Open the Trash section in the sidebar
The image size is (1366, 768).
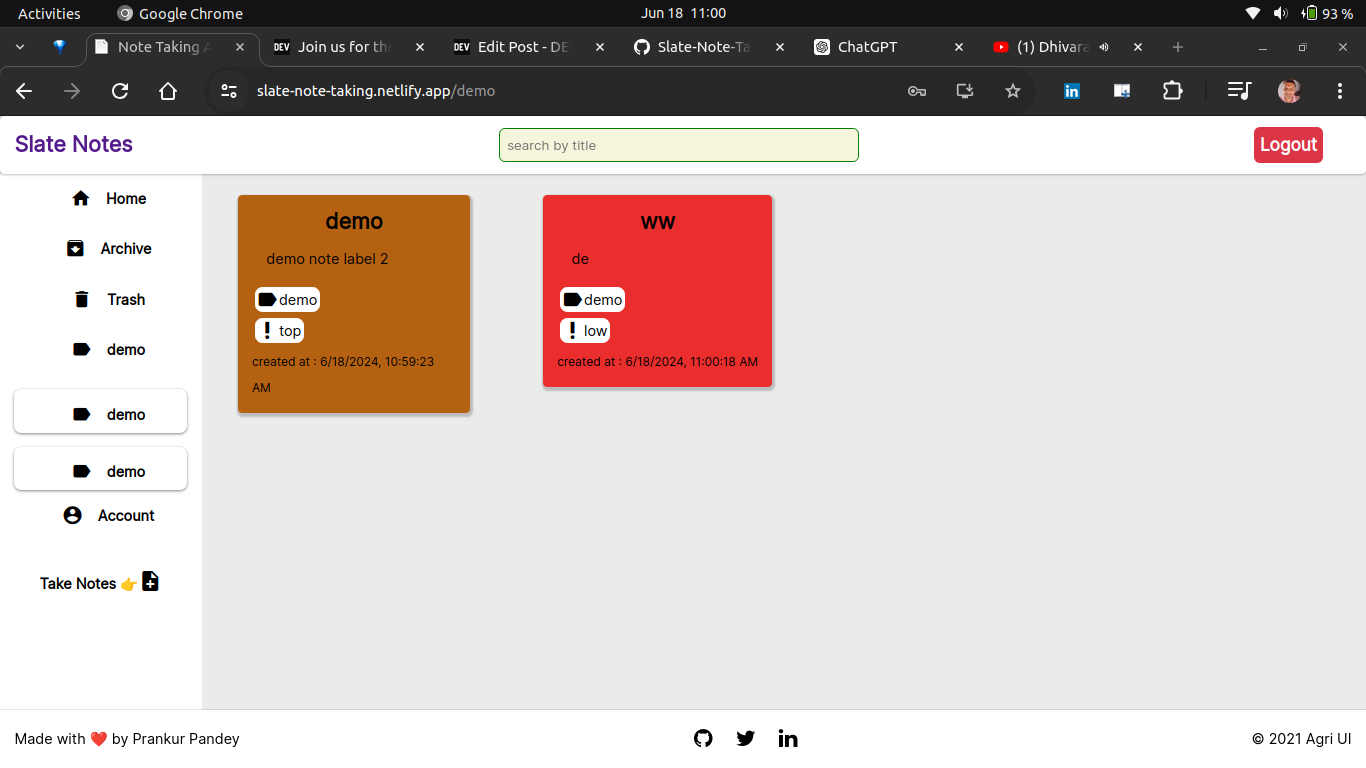point(109,299)
